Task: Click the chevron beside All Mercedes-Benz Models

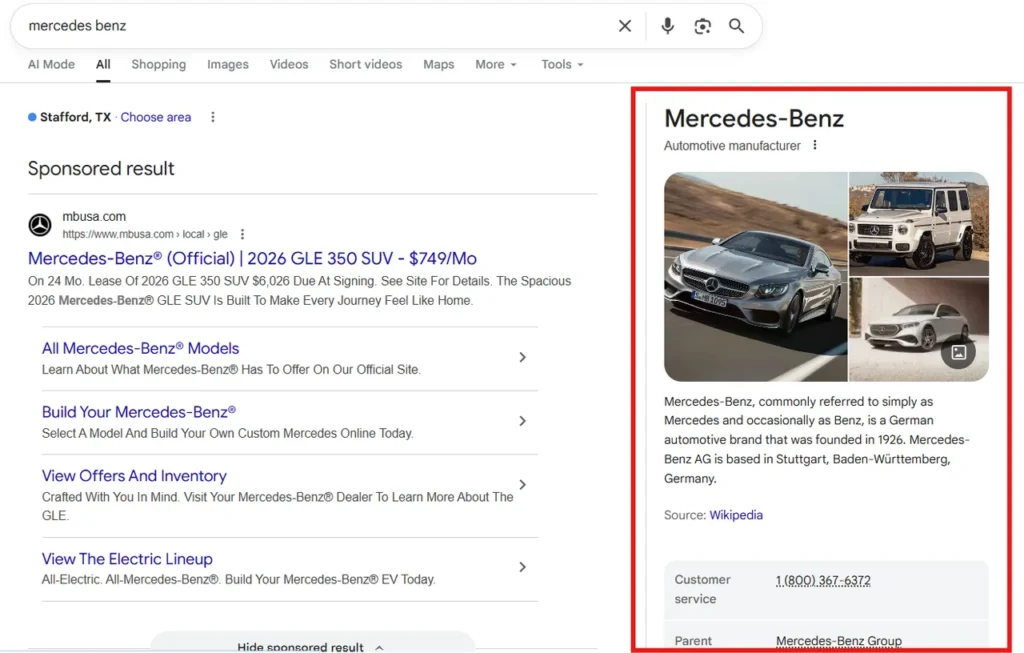Action: click(x=522, y=357)
